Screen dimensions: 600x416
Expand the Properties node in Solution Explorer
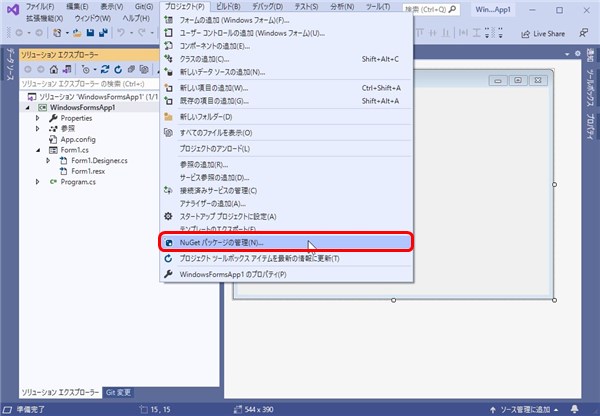pos(38,118)
